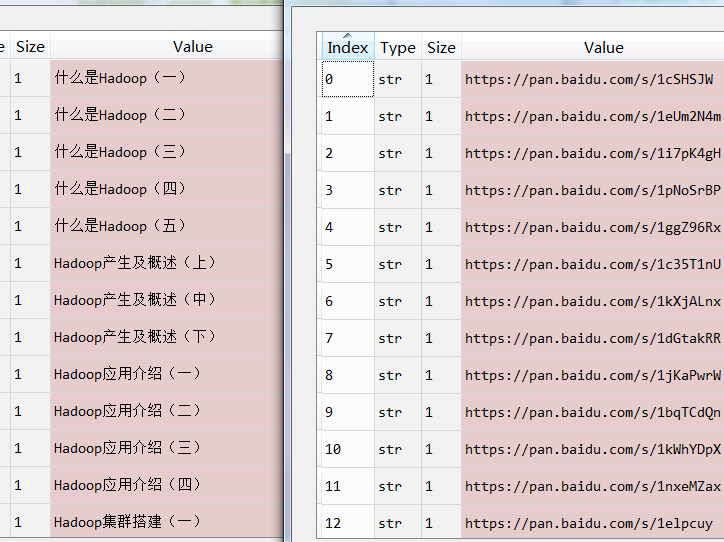Click the str type cell in row 0
724x542 pixels.
tap(398, 79)
